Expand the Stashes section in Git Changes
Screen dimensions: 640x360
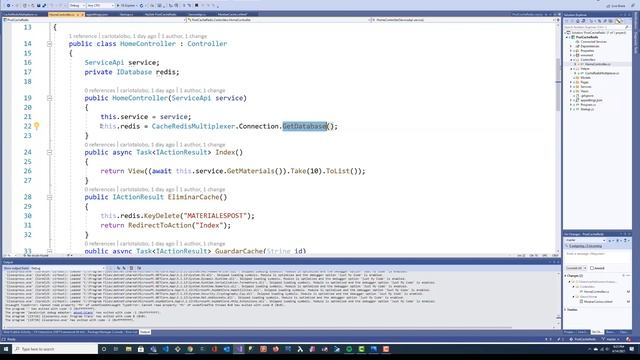566,309
